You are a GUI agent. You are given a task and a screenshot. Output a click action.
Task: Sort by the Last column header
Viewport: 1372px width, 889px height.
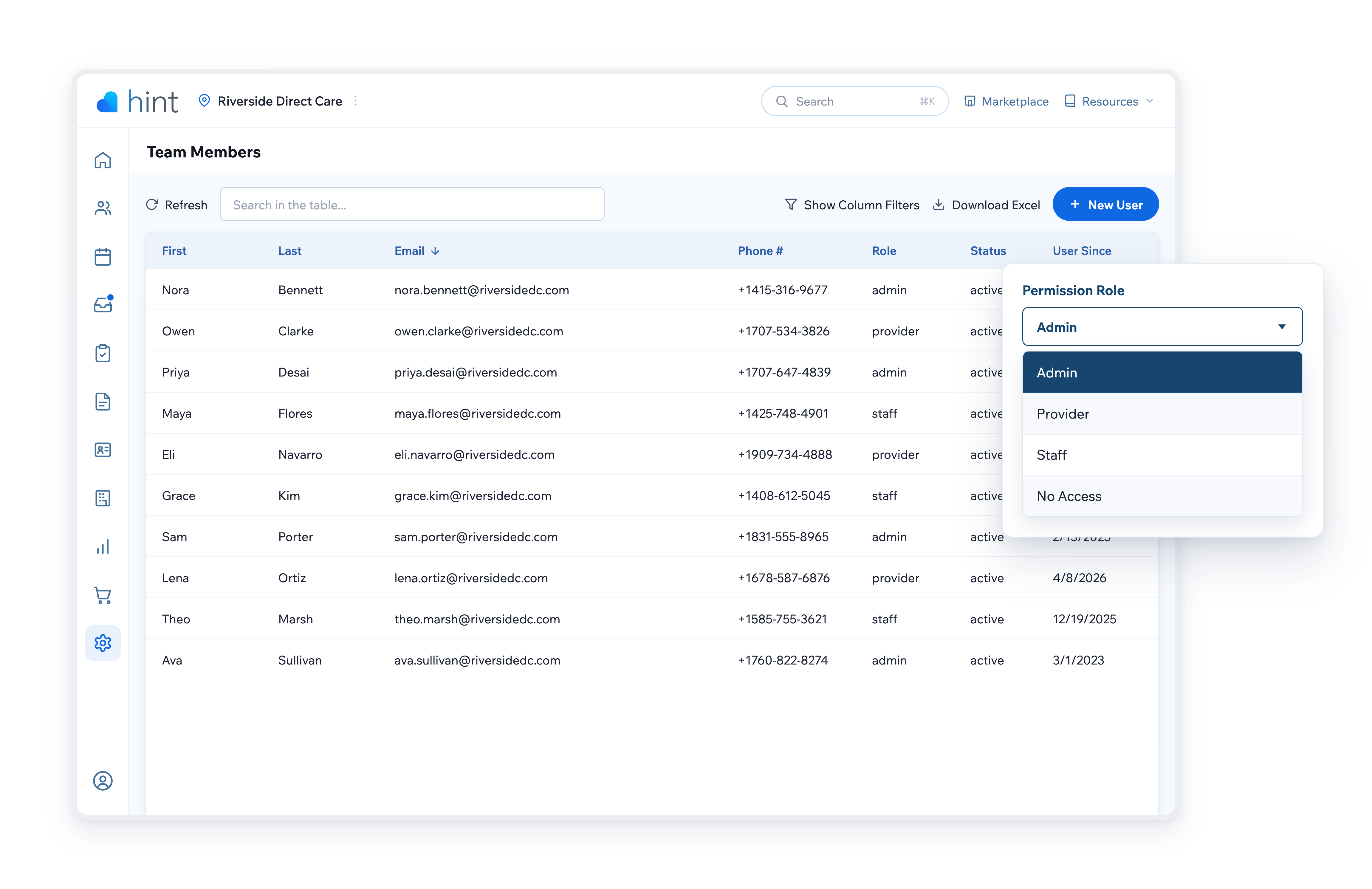coord(289,251)
